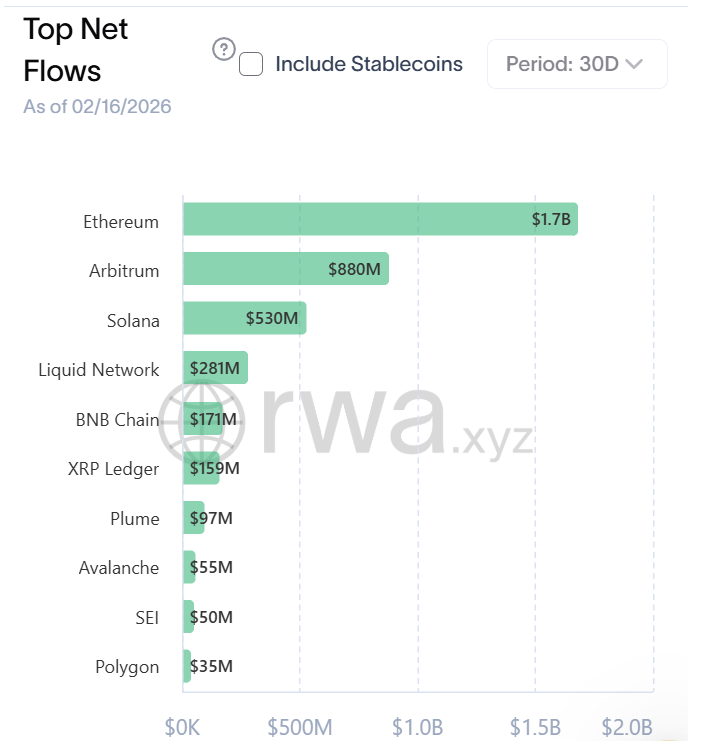The image size is (703, 745).
Task: Click the Arbitrum $880M bar
Action: pyautogui.click(x=285, y=269)
